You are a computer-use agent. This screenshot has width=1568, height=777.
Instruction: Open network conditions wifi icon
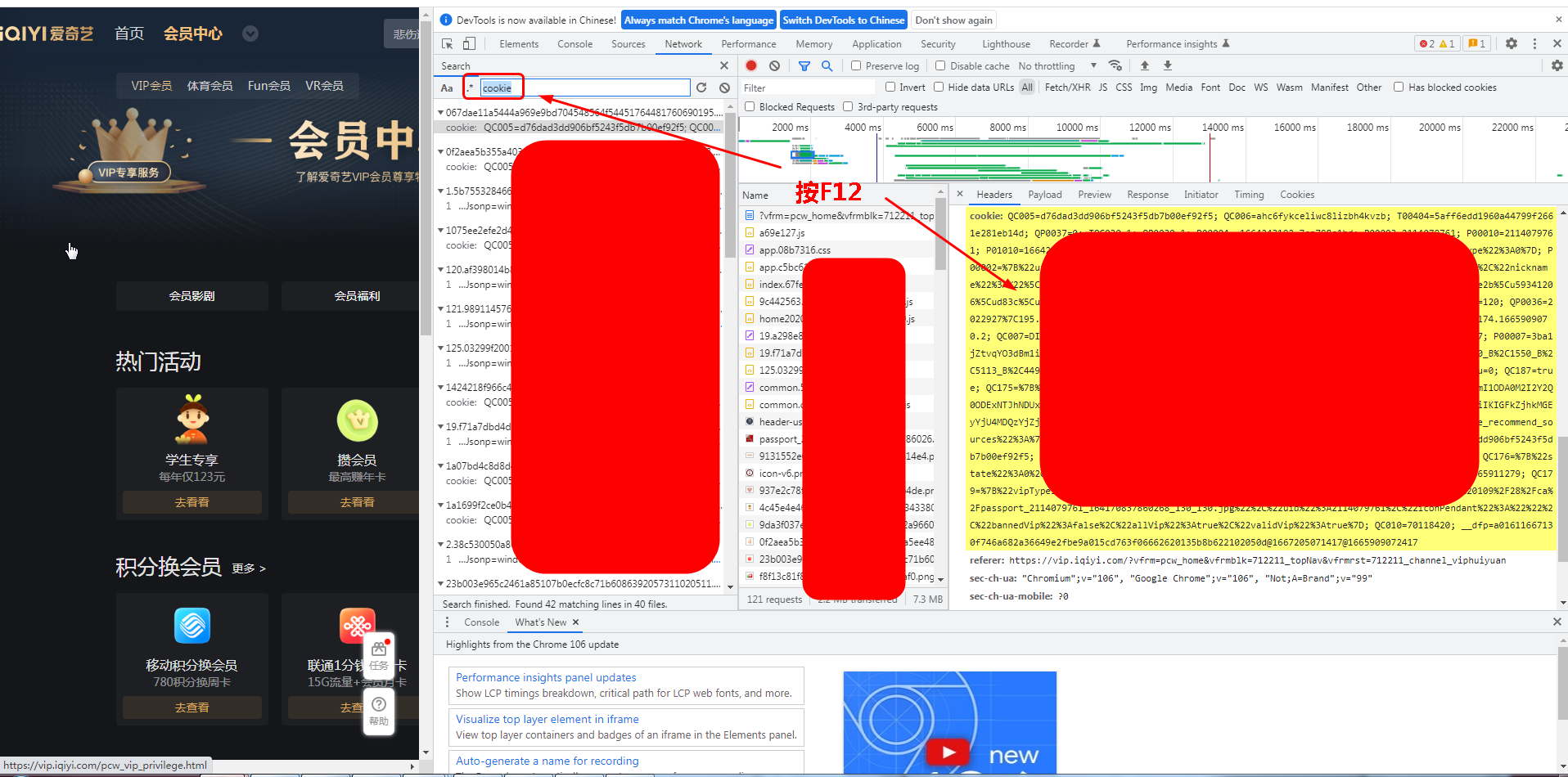[x=1115, y=65]
